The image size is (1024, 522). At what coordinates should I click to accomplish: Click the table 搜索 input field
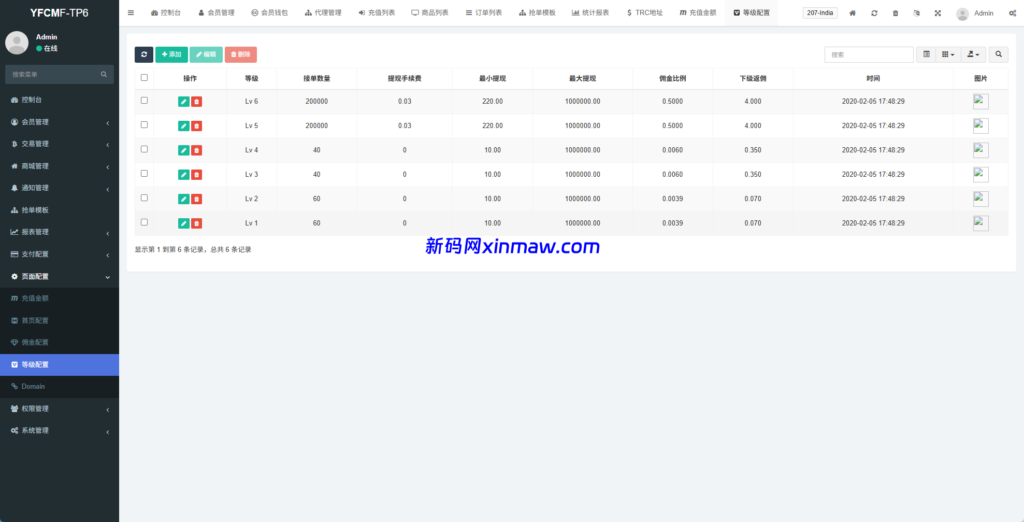tap(869, 55)
